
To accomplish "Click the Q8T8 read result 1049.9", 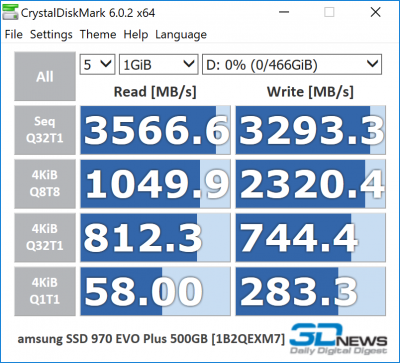I will click(x=155, y=184).
